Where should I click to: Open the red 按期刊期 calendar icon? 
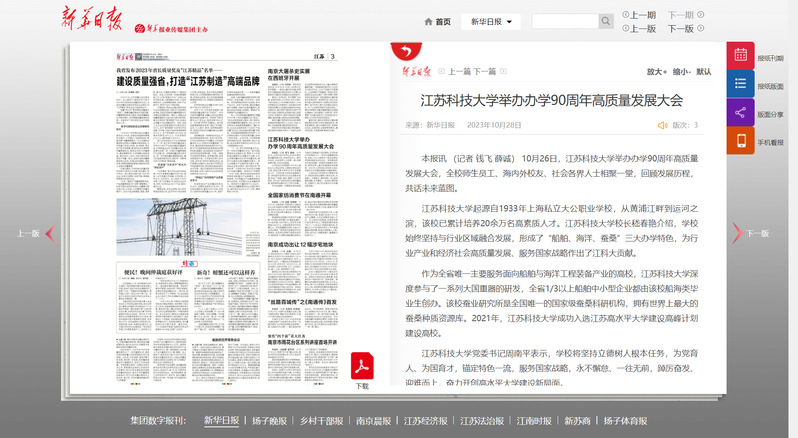pos(740,58)
